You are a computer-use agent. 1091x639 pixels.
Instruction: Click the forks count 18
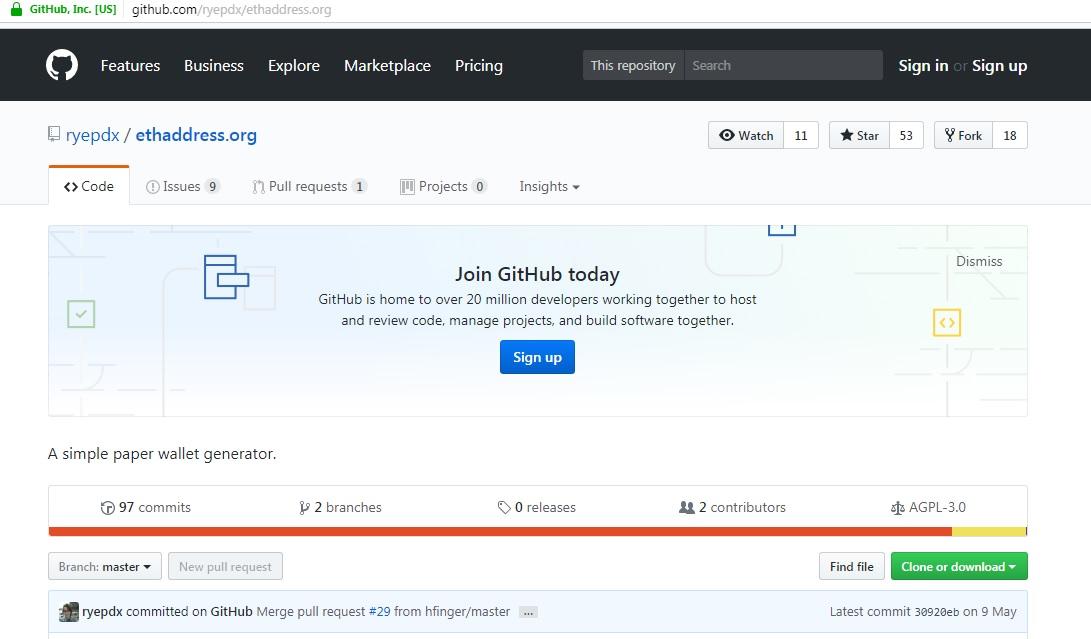pyautogui.click(x=1010, y=135)
